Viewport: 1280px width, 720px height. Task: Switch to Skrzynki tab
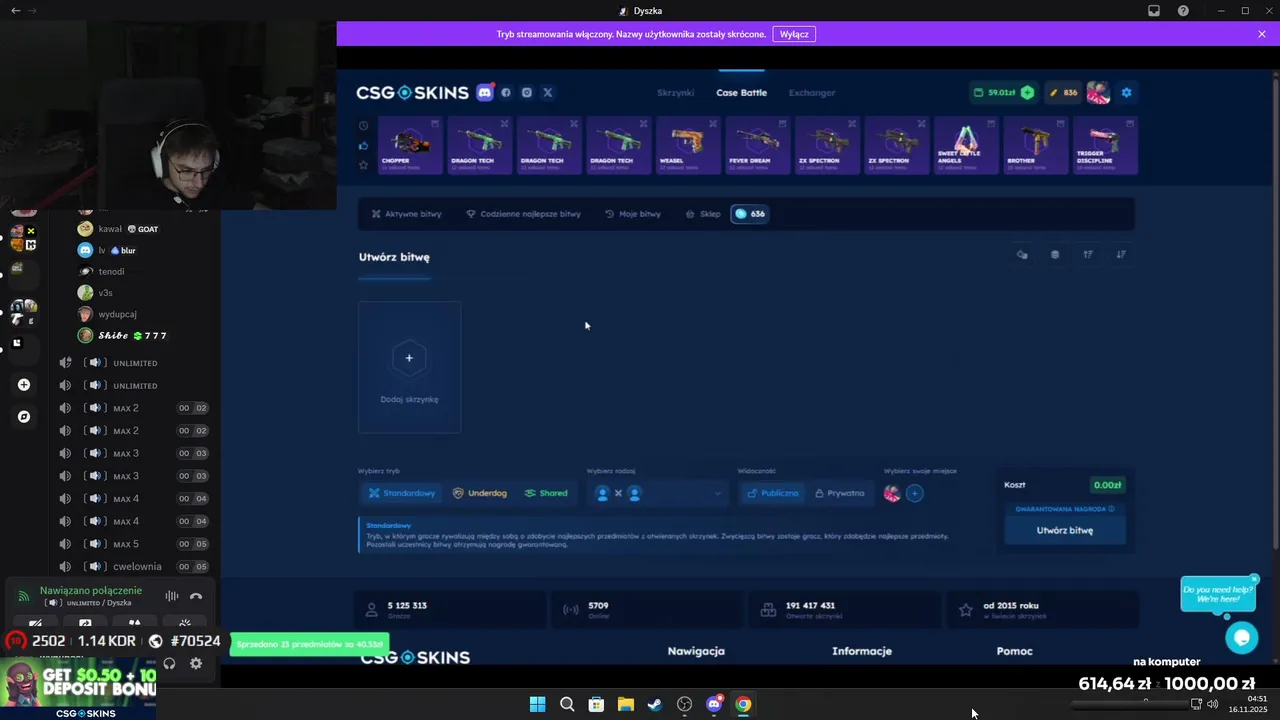click(675, 93)
